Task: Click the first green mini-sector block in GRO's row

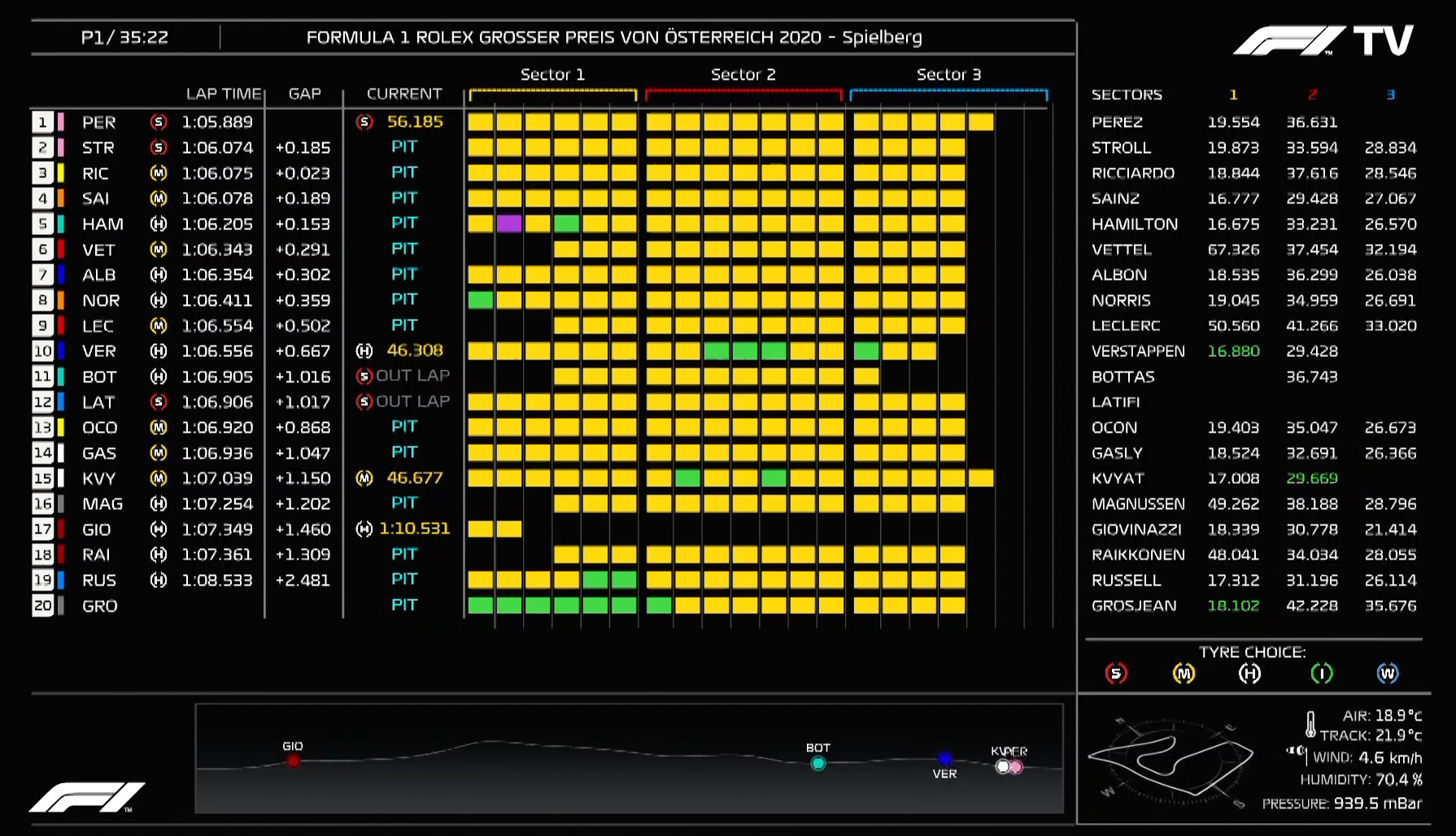Action: (480, 605)
